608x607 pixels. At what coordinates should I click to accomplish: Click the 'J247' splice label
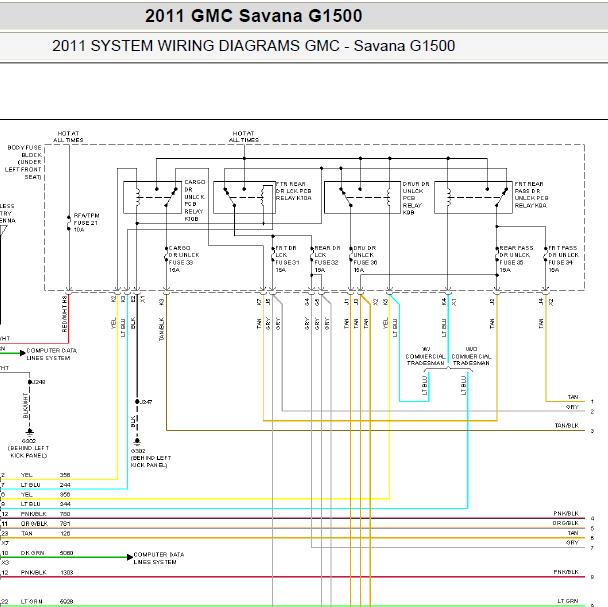point(146,402)
